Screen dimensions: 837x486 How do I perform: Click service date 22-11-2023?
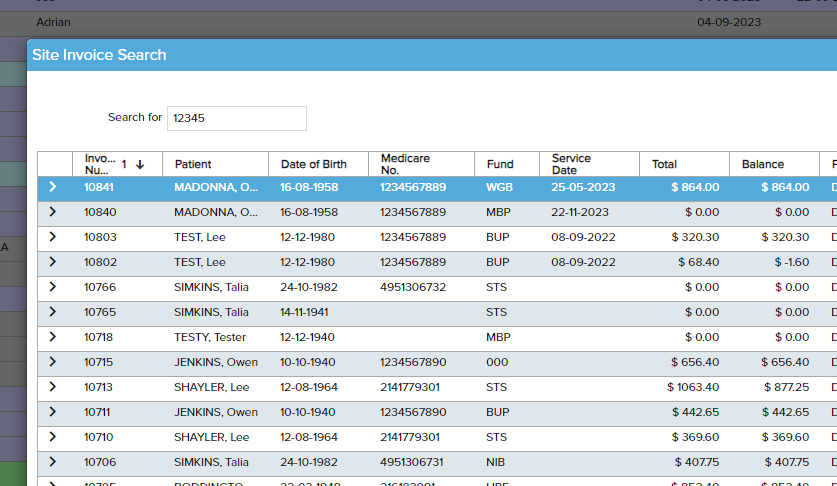(x=580, y=212)
